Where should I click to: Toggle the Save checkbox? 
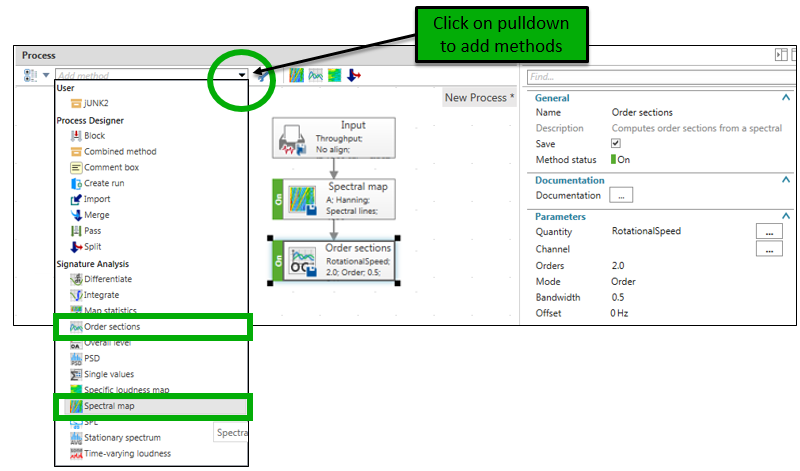click(x=616, y=144)
